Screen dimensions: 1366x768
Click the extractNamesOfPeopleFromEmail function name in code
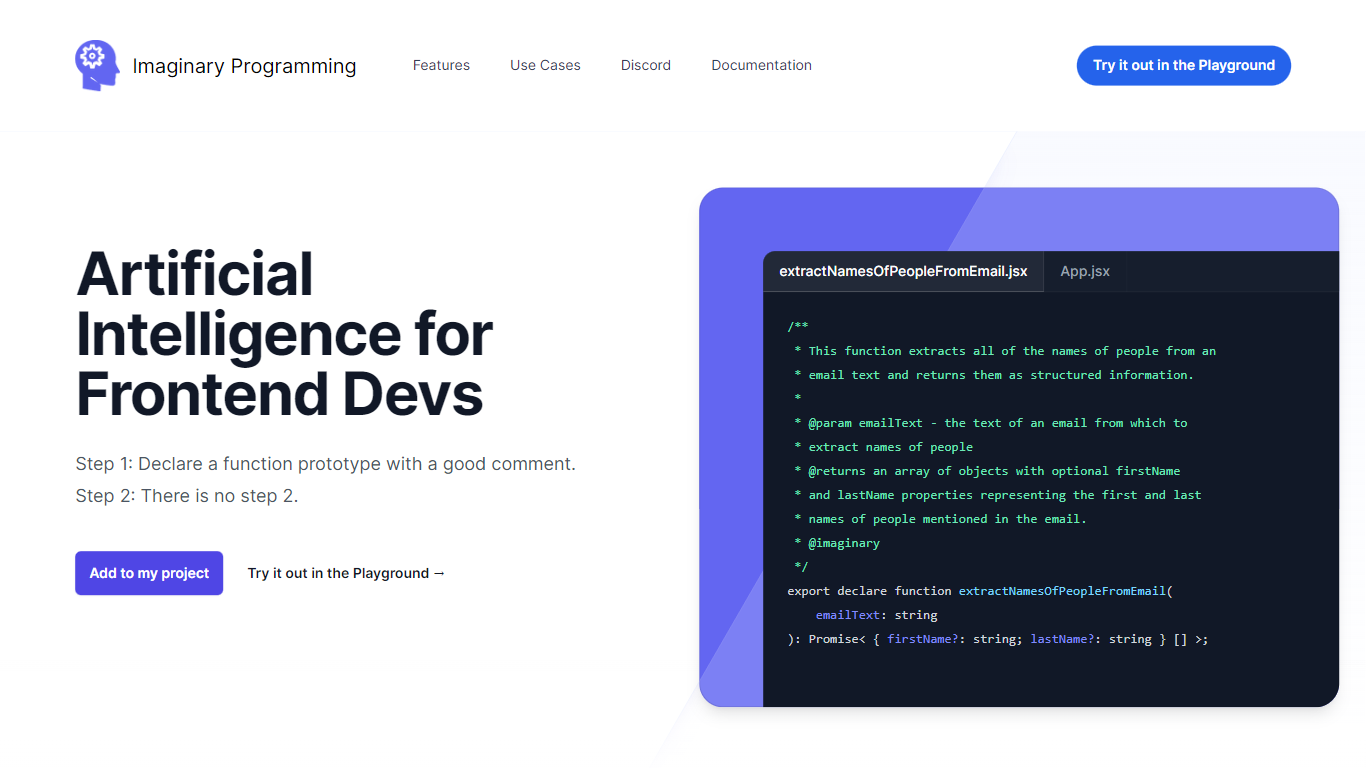[x=1062, y=591]
